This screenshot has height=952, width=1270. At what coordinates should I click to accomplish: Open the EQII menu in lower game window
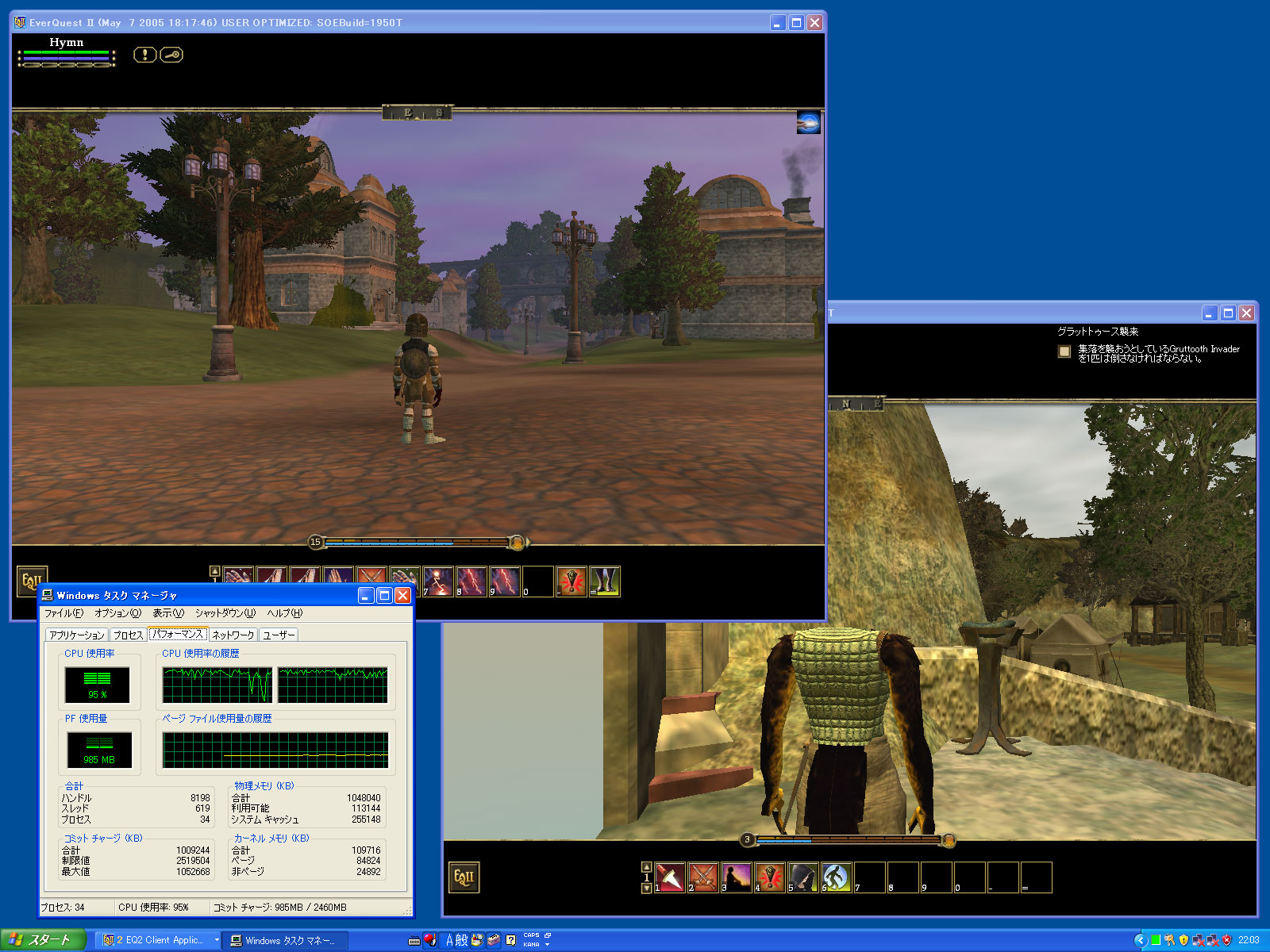click(x=464, y=877)
